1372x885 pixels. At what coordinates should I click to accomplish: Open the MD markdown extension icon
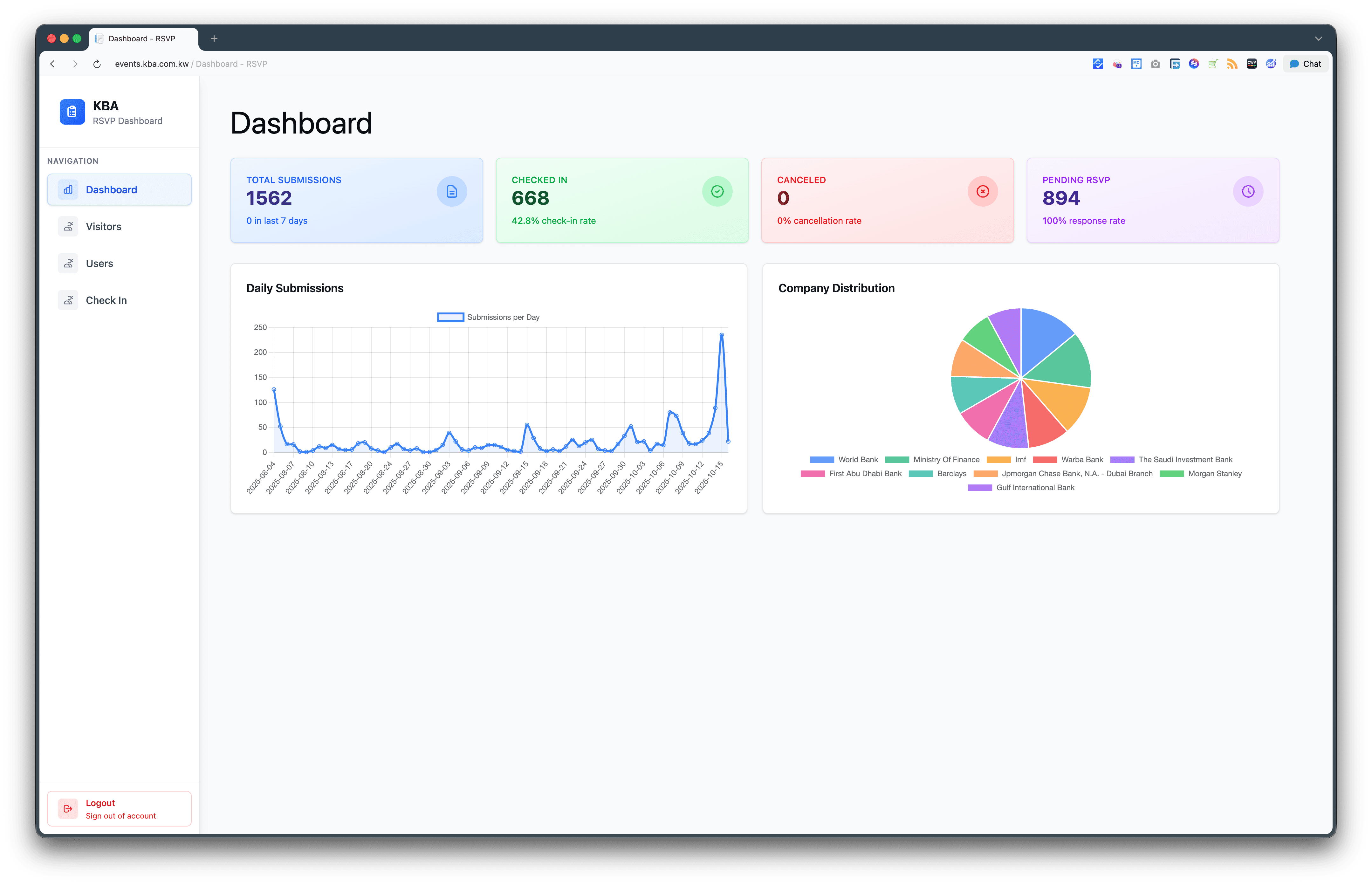[1136, 64]
